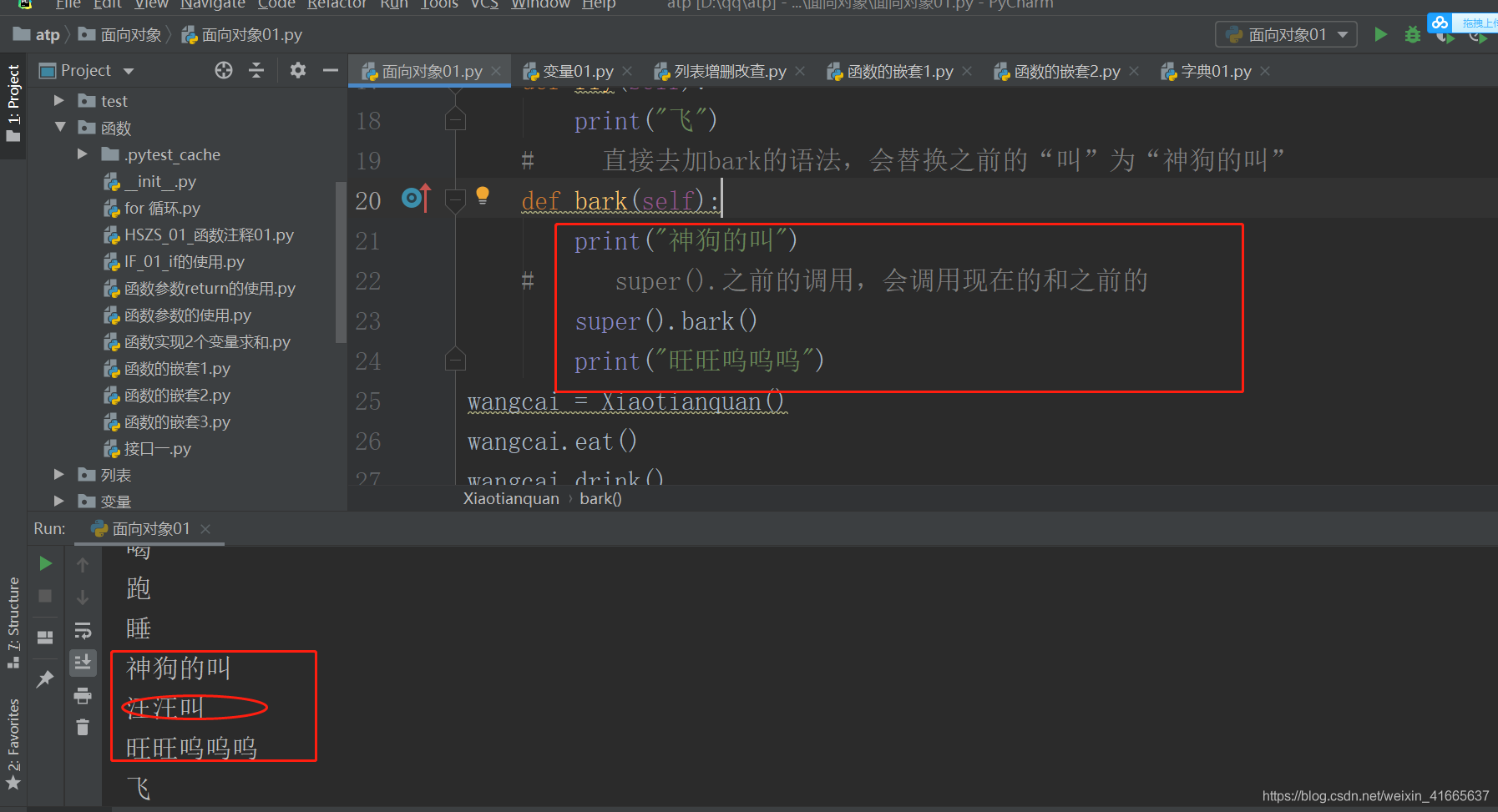1498x812 pixels.
Task: Expand the 列表 folder
Action: tap(59, 474)
